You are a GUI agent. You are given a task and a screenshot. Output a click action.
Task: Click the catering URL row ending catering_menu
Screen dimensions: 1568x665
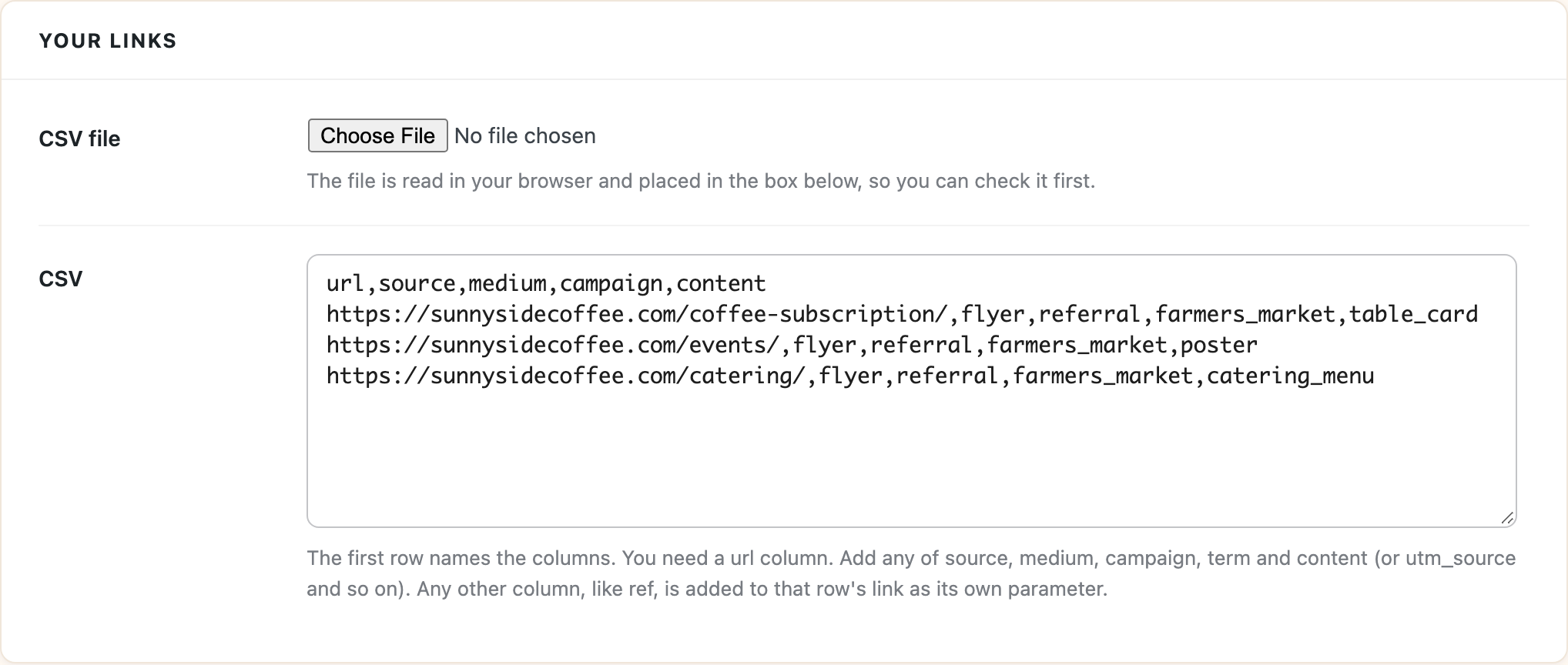[x=850, y=376]
